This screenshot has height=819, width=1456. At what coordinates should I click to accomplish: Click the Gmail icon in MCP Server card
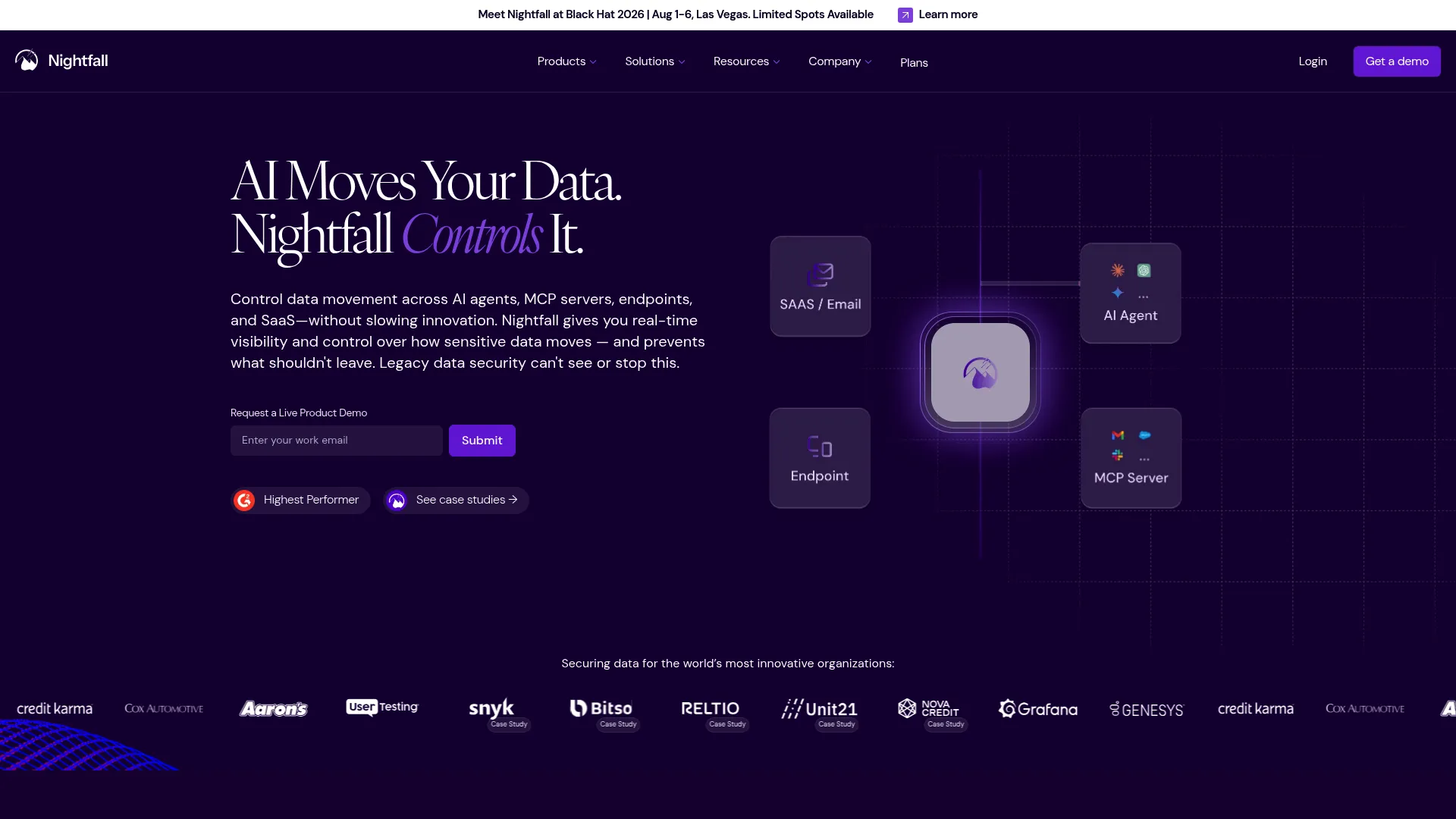pos(1118,435)
